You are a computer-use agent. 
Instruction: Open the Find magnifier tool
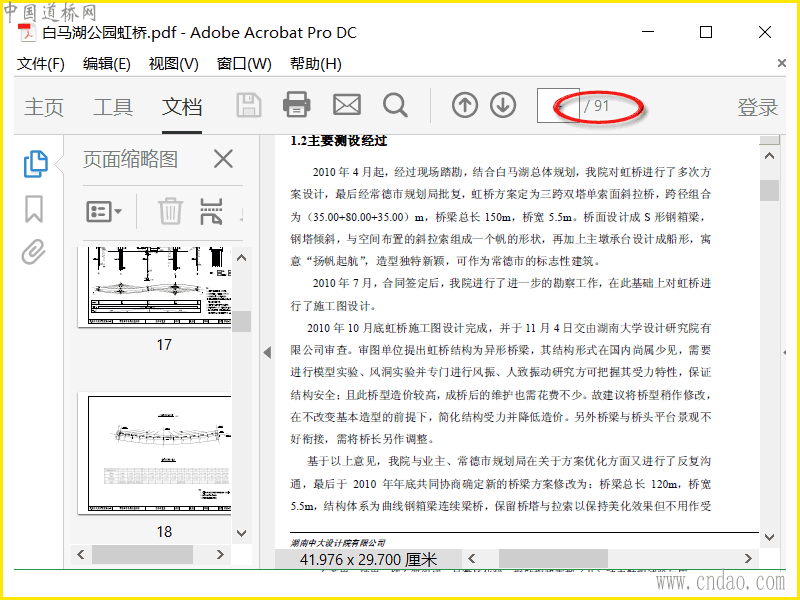point(395,106)
